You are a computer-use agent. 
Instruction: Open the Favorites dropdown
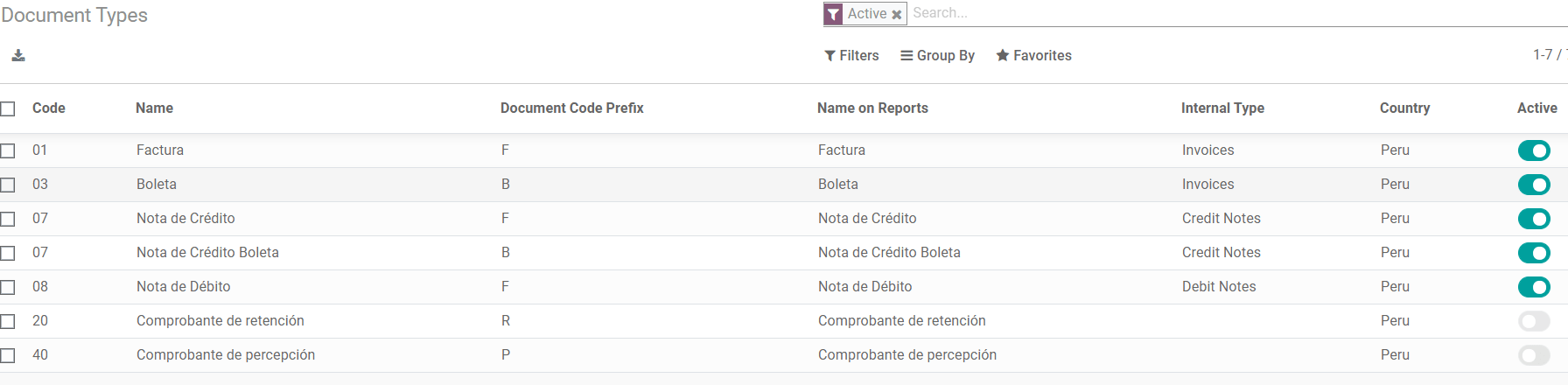[1033, 56]
